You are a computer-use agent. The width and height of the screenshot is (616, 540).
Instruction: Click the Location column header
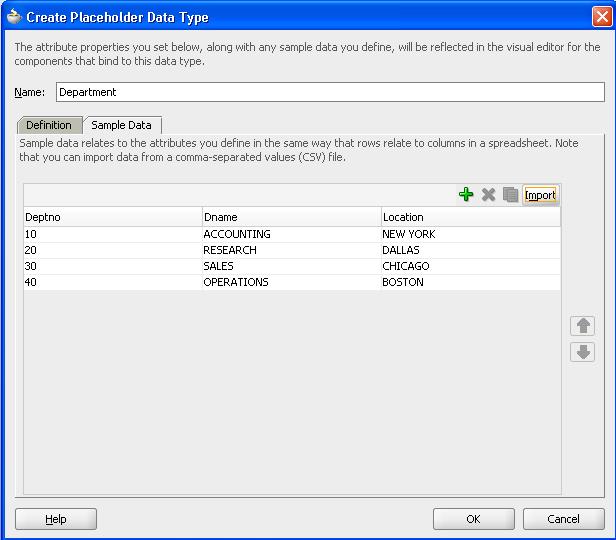(x=470, y=217)
